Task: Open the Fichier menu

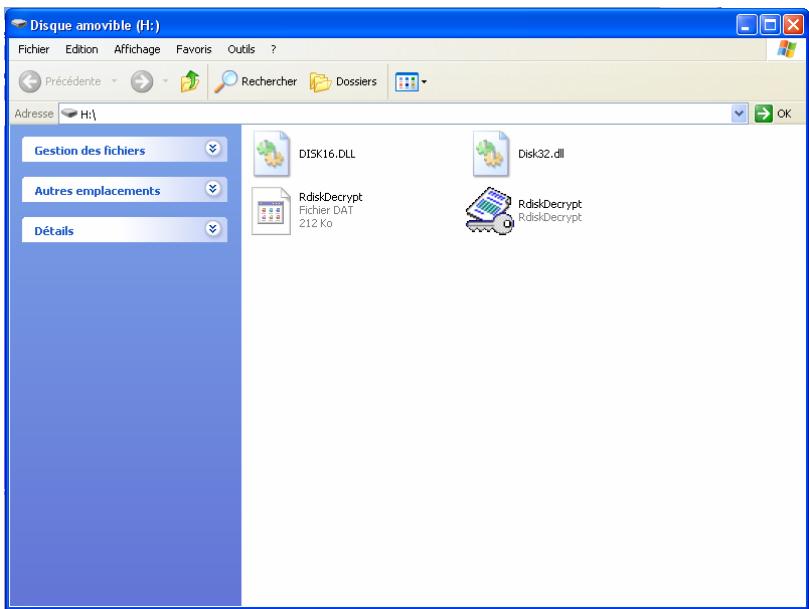Action: coord(34,50)
